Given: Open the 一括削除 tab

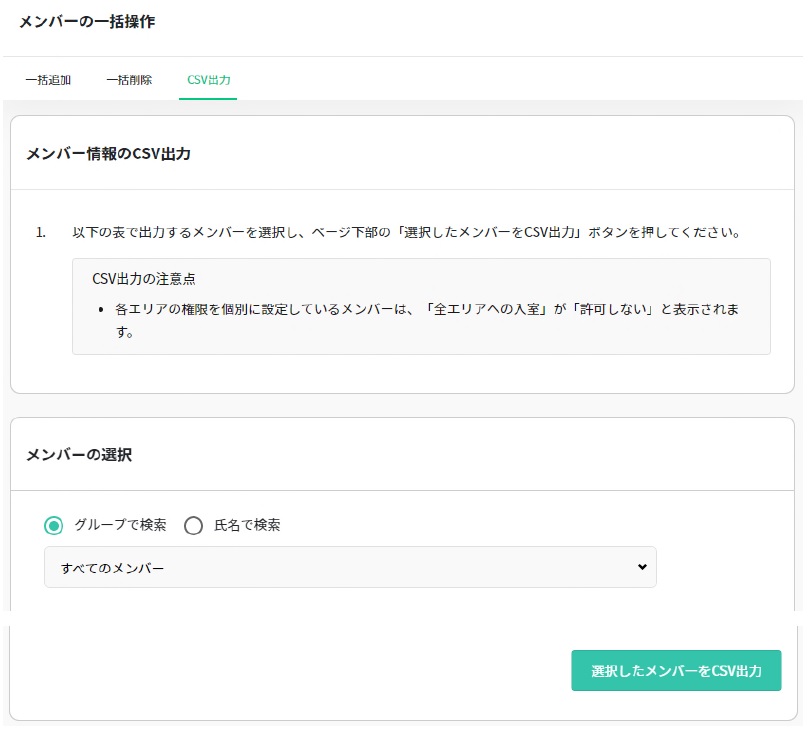Looking at the screenshot, I should tap(129, 80).
